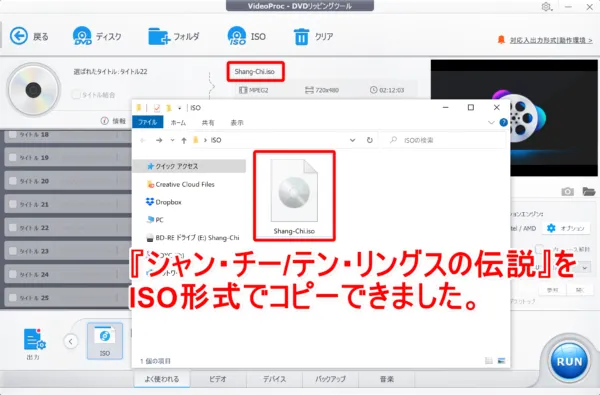Add a folder with フォルダ icon
Viewport: 600px width, 395px height.
coord(159,36)
